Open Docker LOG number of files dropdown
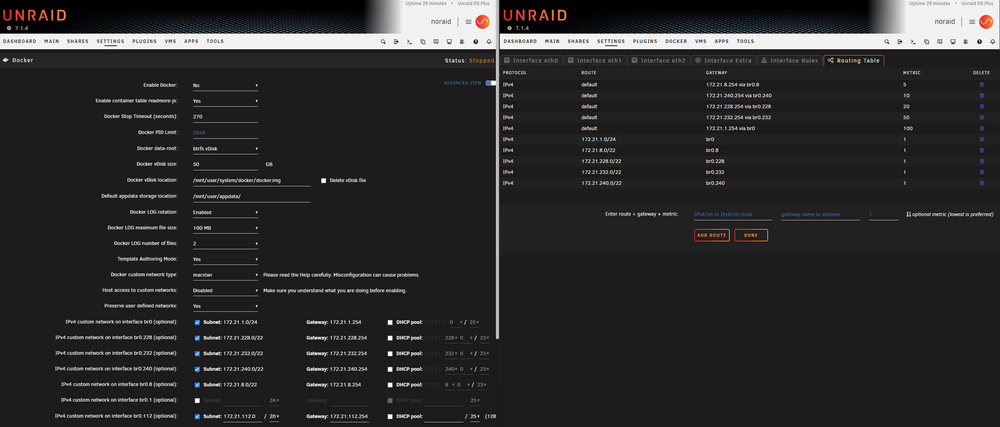This screenshot has height=427, width=1000. pos(225,243)
